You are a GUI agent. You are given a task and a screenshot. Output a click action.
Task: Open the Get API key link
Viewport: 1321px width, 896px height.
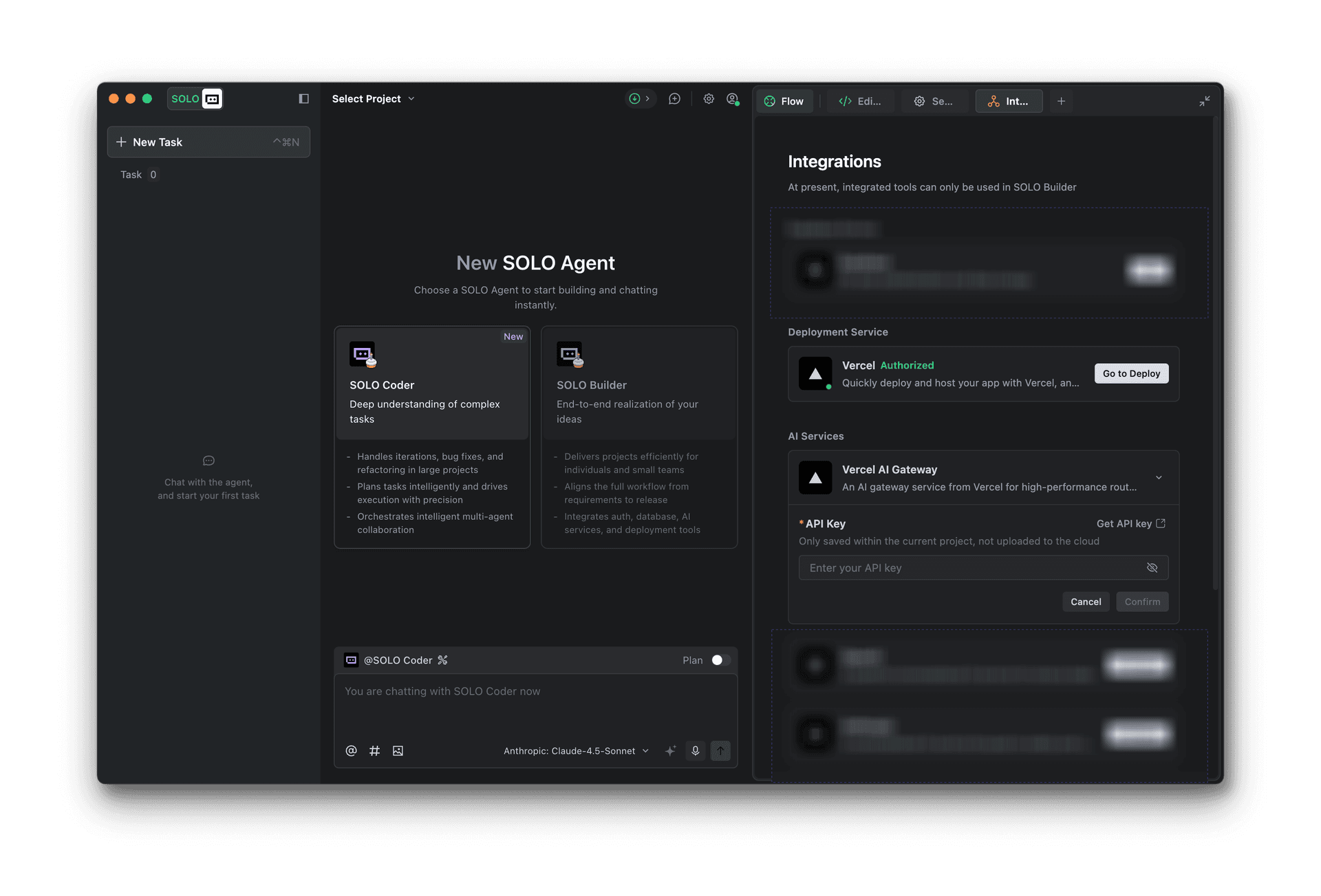click(1130, 524)
